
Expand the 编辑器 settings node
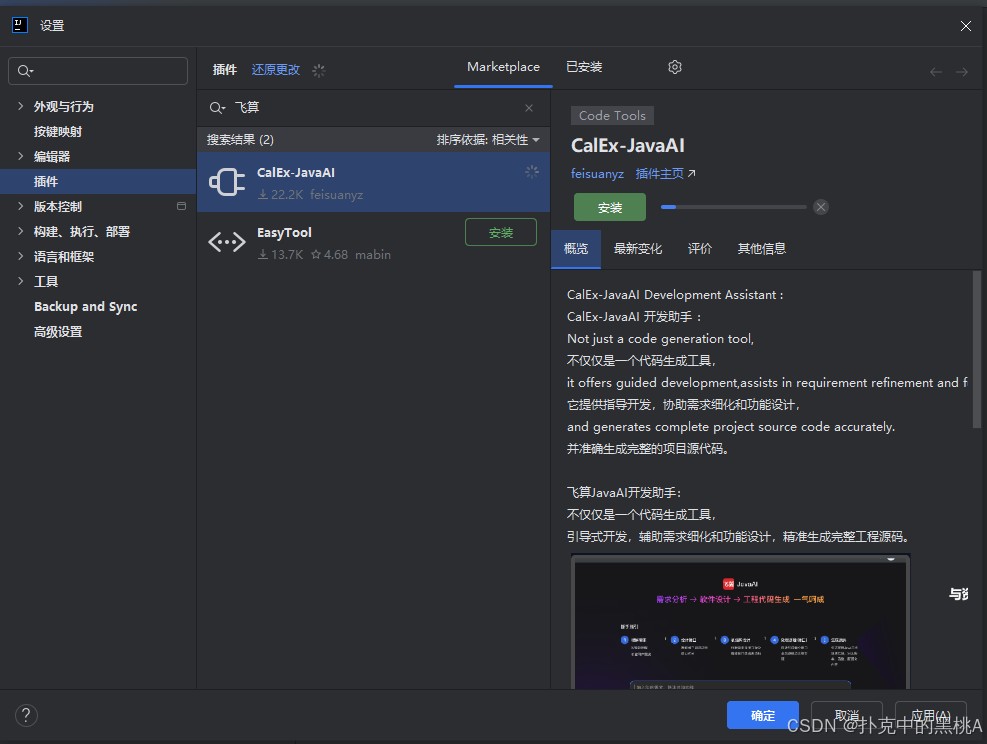coord(21,156)
